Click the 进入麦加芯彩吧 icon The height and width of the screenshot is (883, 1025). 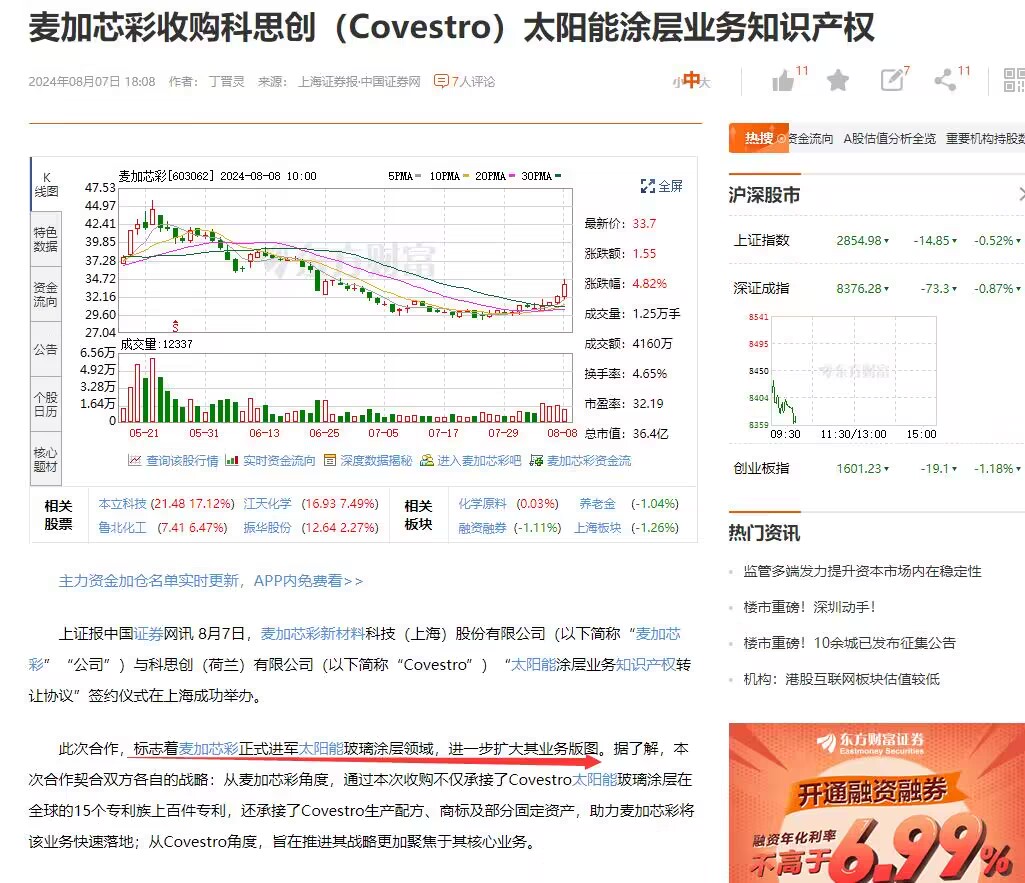(427, 460)
